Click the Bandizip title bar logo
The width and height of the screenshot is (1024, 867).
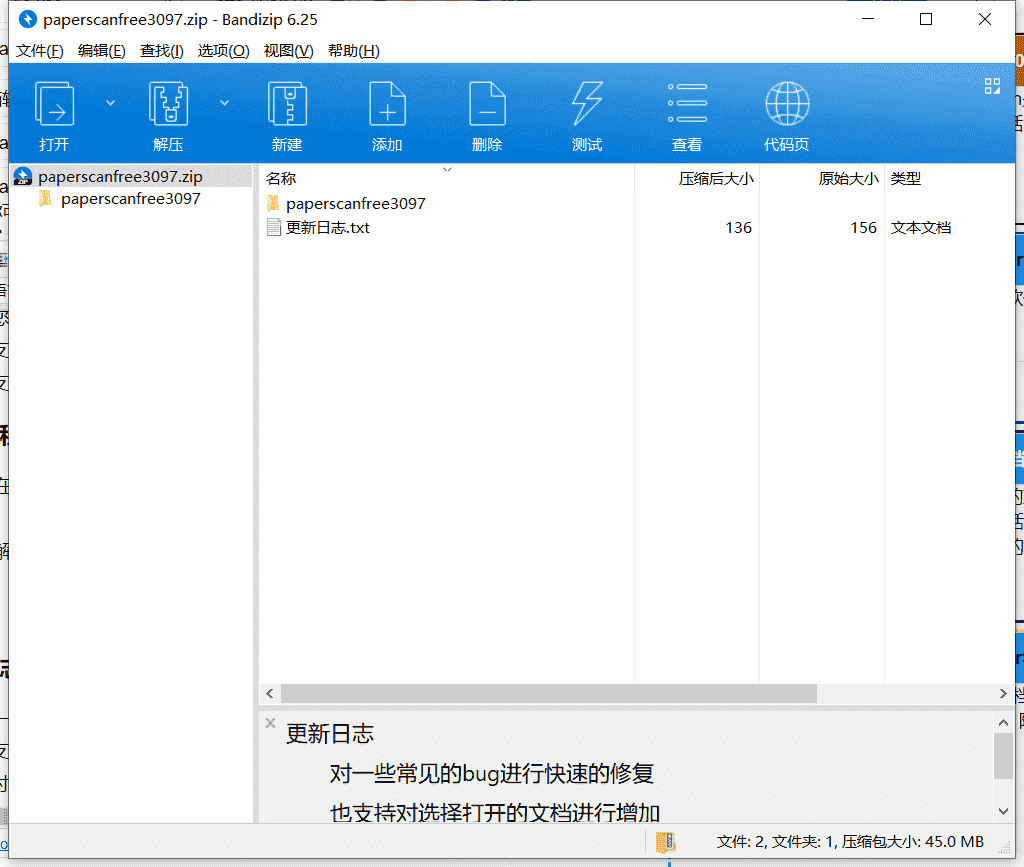(x=27, y=20)
